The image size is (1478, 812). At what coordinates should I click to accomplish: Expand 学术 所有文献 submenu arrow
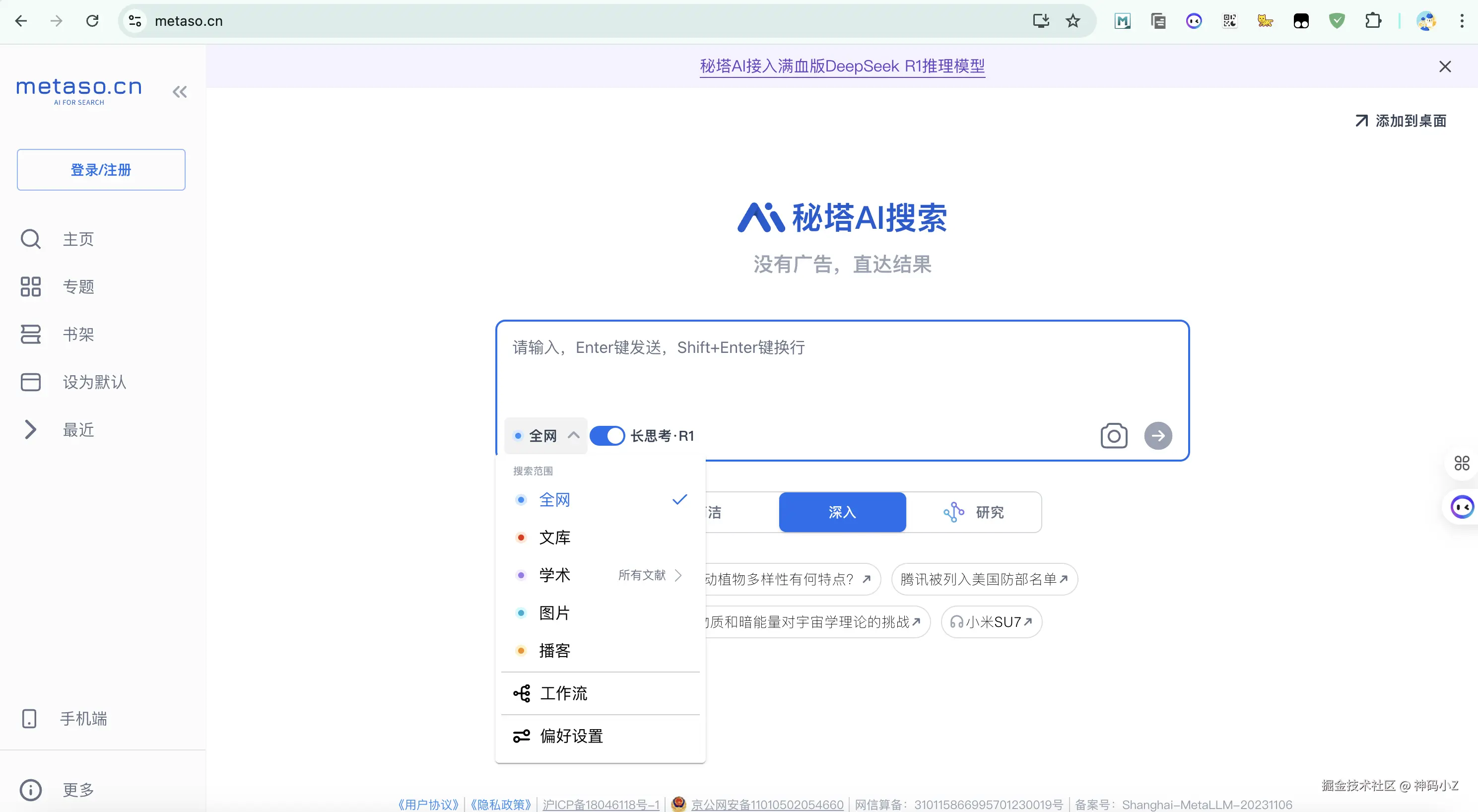pos(679,575)
